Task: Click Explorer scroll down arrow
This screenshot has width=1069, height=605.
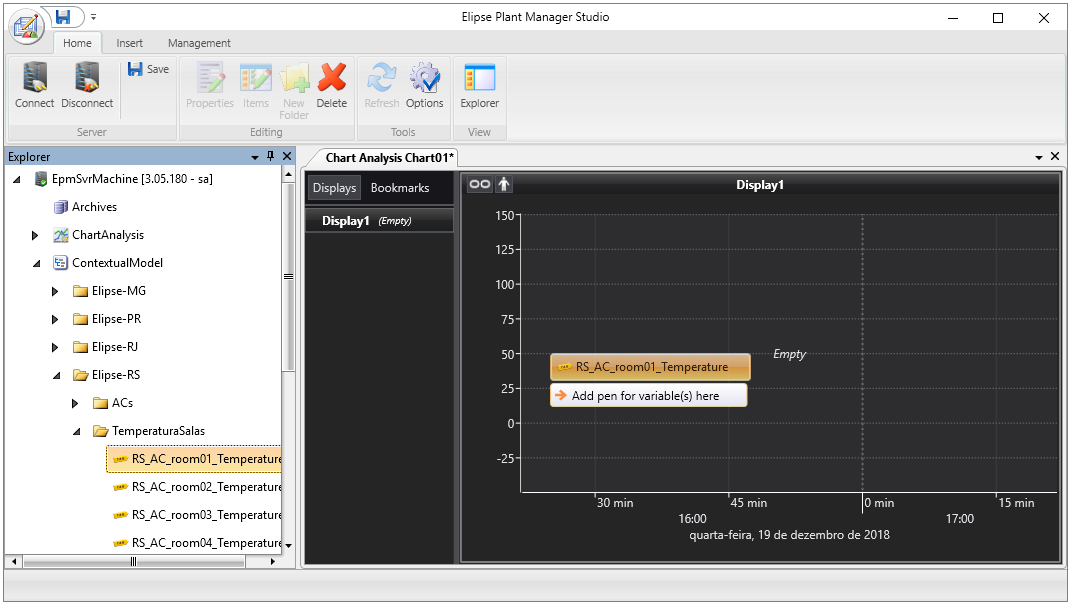Action: coord(288,546)
